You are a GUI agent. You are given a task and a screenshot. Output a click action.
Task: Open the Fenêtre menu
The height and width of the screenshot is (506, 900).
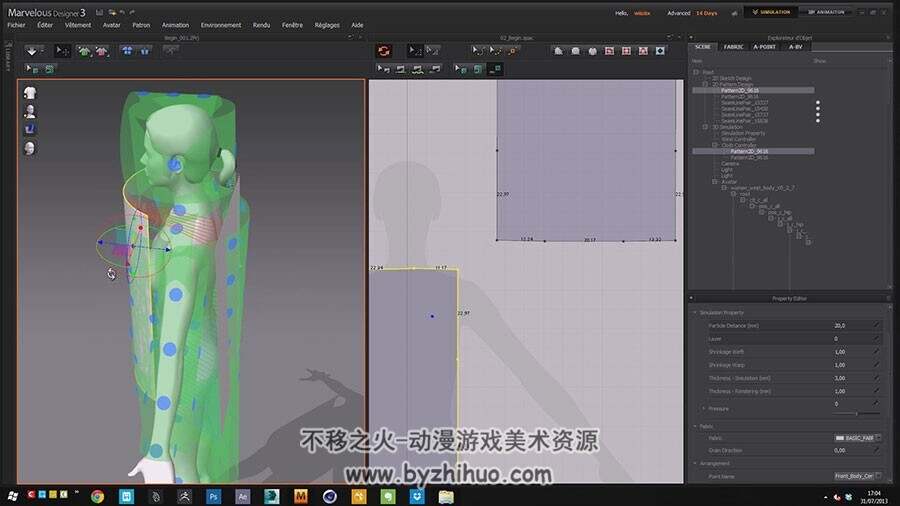click(x=292, y=25)
